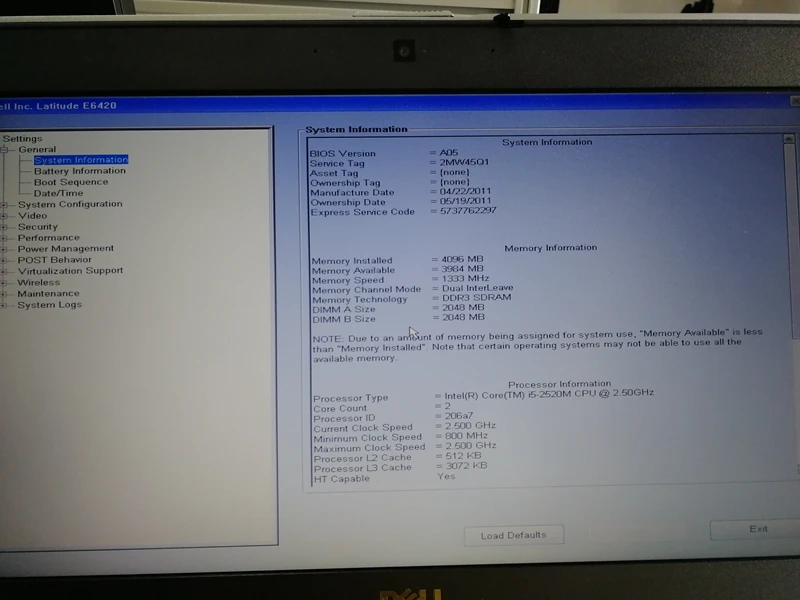Click the Current Clock Speed label

click(x=363, y=428)
